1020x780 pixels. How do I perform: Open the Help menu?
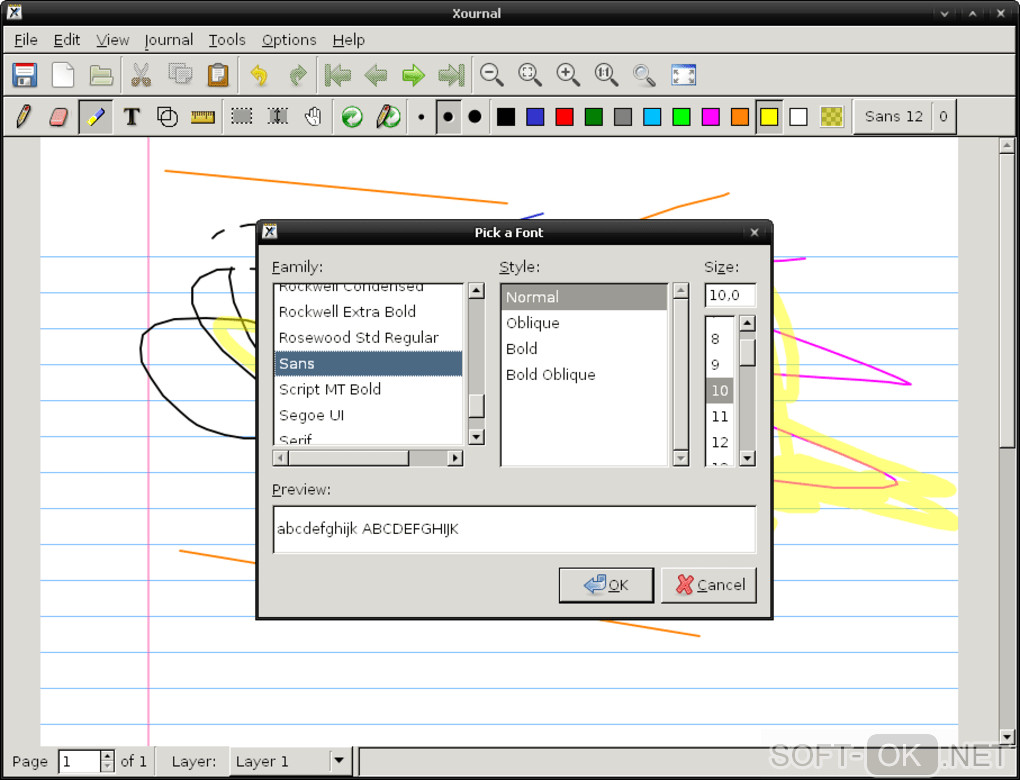click(x=349, y=40)
